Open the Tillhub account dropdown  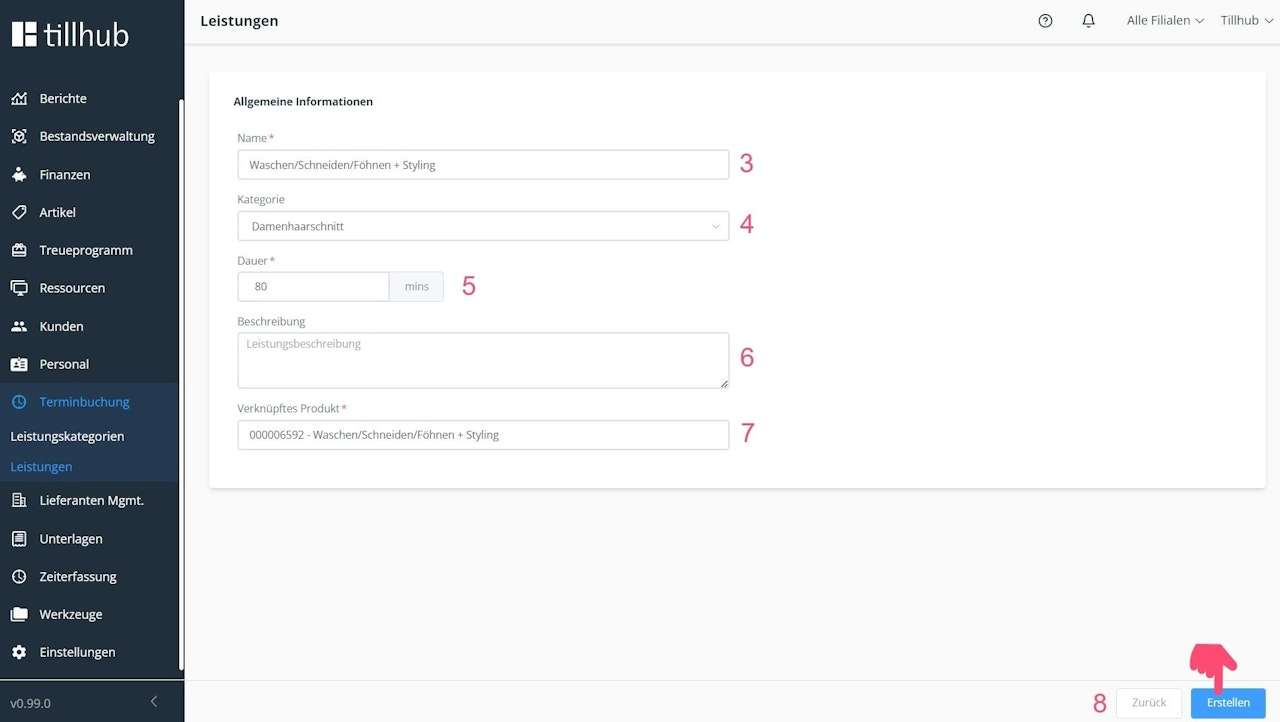click(1246, 20)
